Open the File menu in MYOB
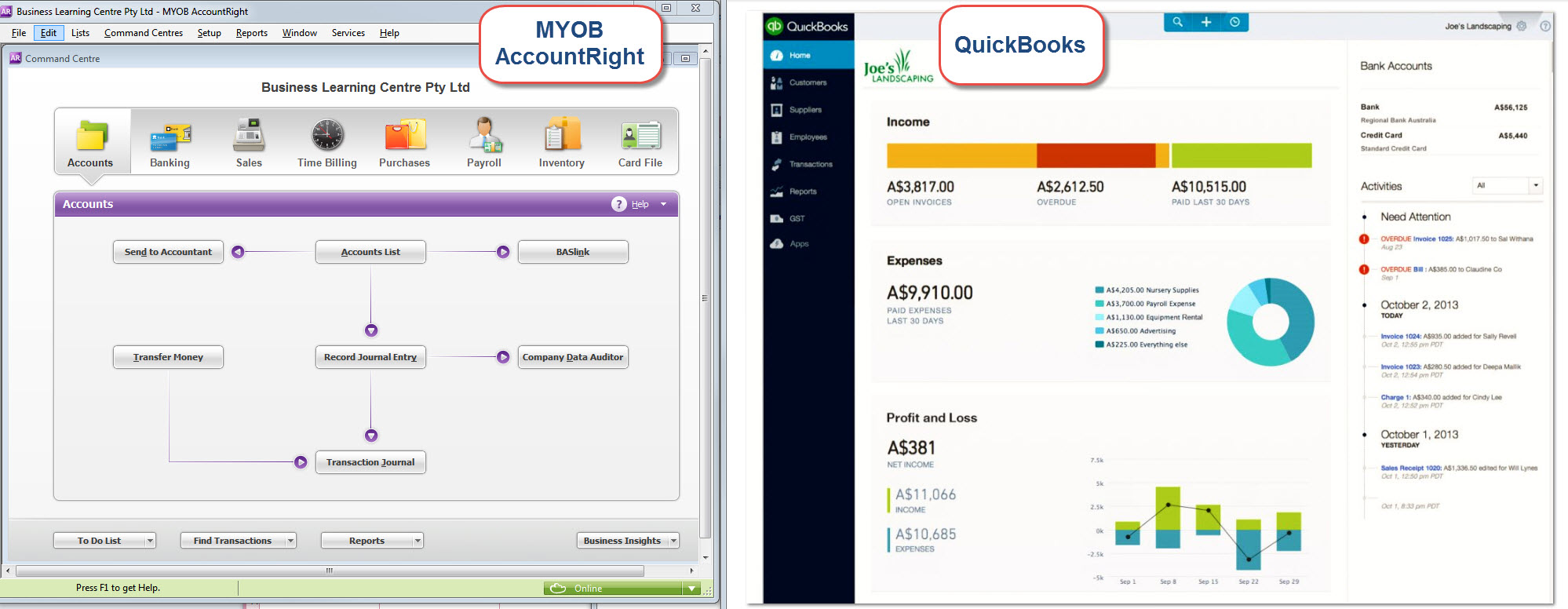The width and height of the screenshot is (1568, 609). point(19,33)
